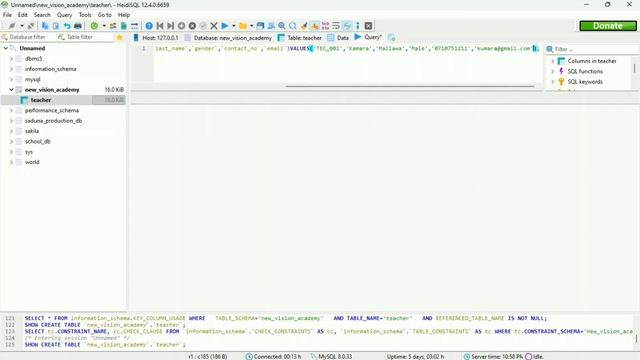The image size is (640, 360).
Task: Click the blue help icon
Action: pyautogui.click(x=149, y=26)
